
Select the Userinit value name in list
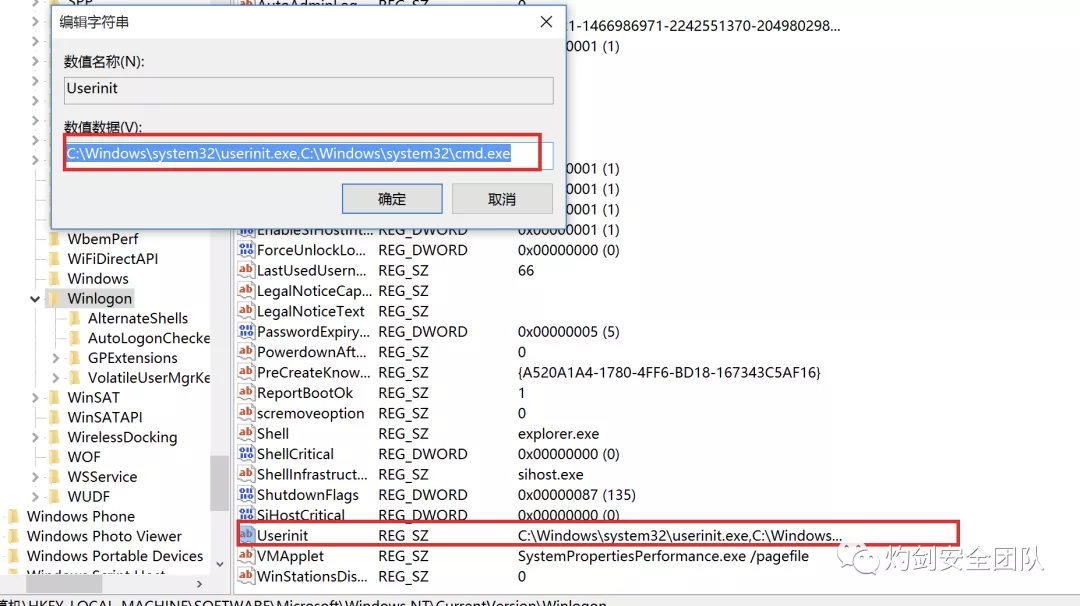[x=282, y=536]
